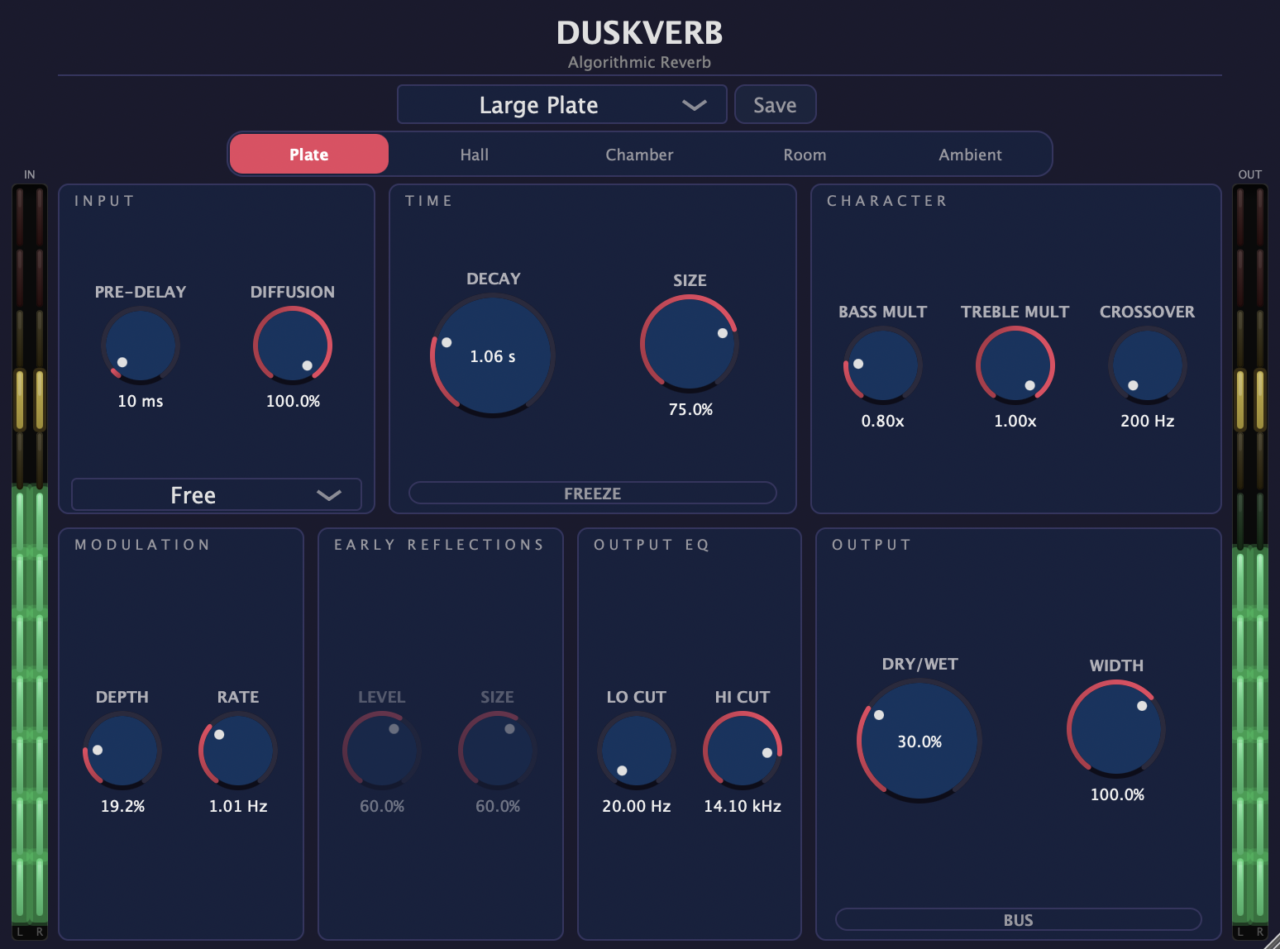Select the WIDTH knob

point(1116,728)
